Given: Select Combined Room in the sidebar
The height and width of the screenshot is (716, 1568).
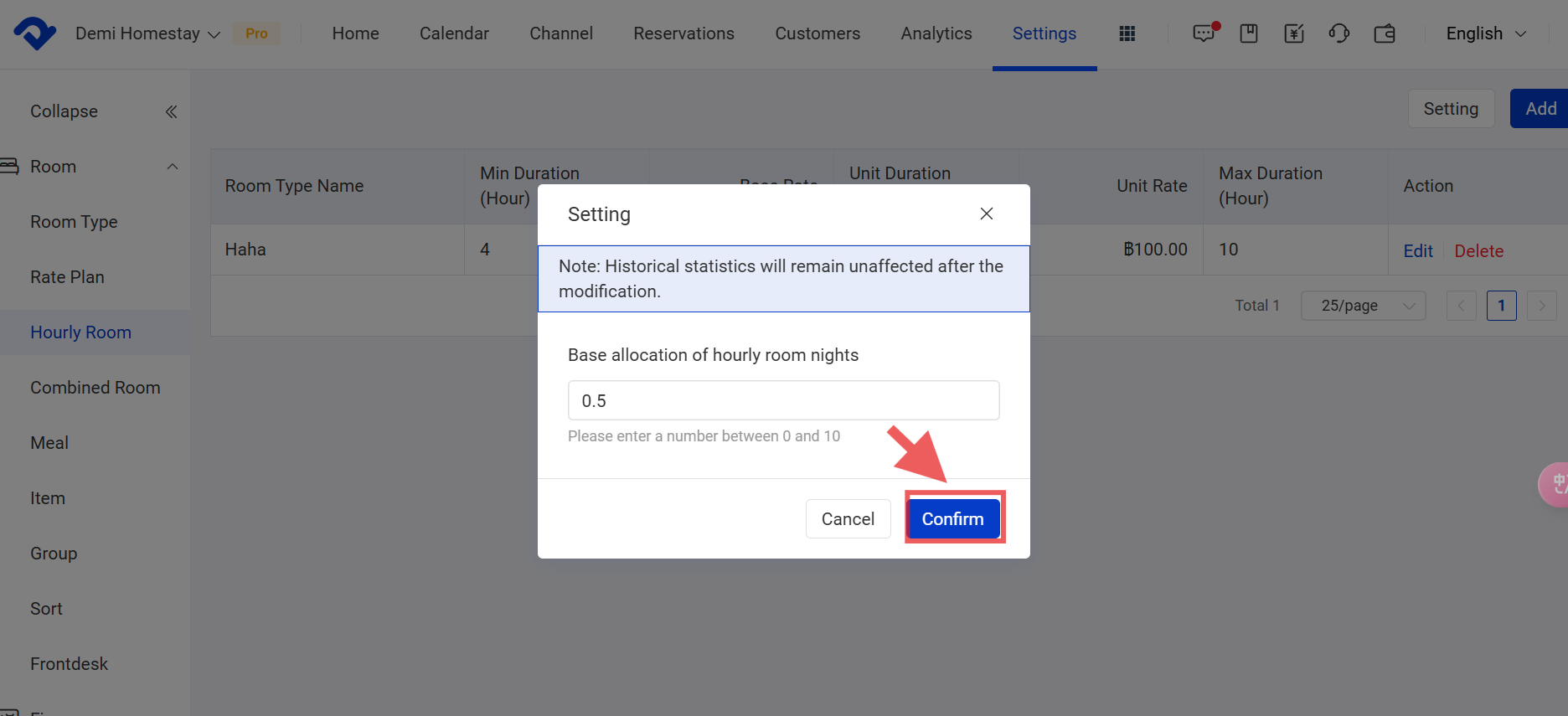Looking at the screenshot, I should 95,388.
